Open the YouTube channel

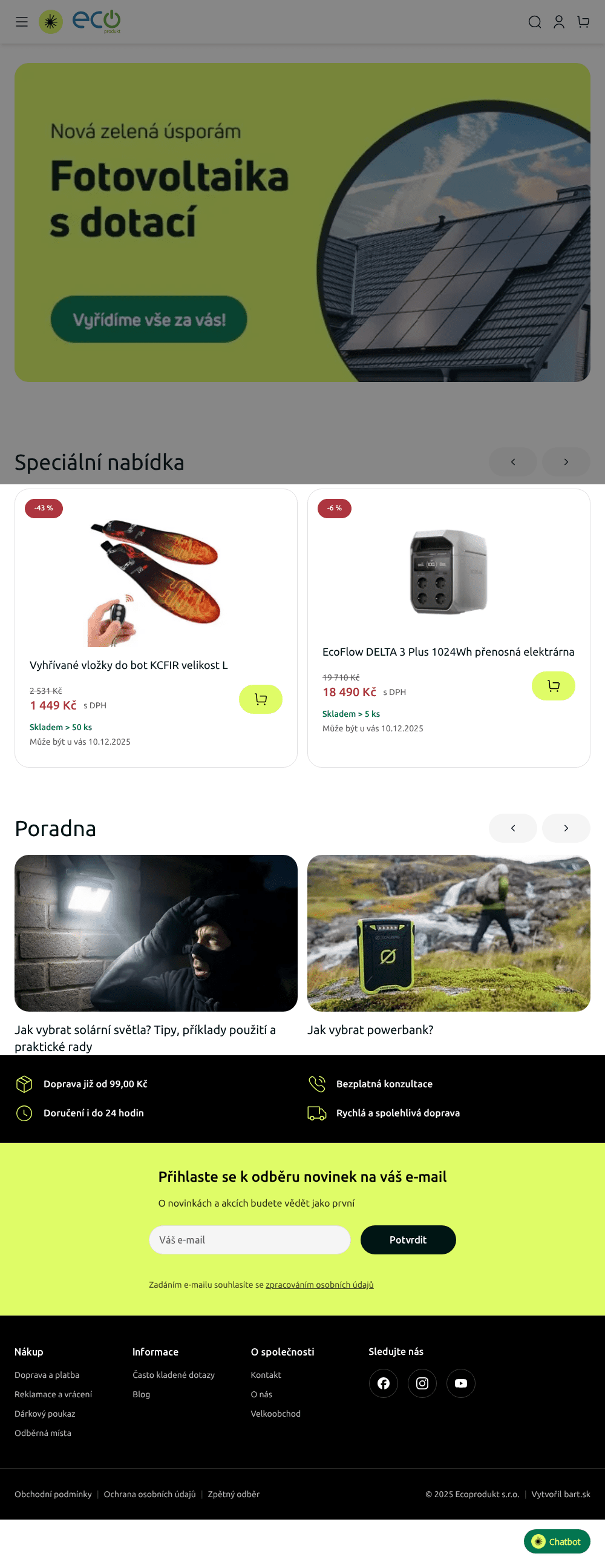click(x=461, y=1383)
